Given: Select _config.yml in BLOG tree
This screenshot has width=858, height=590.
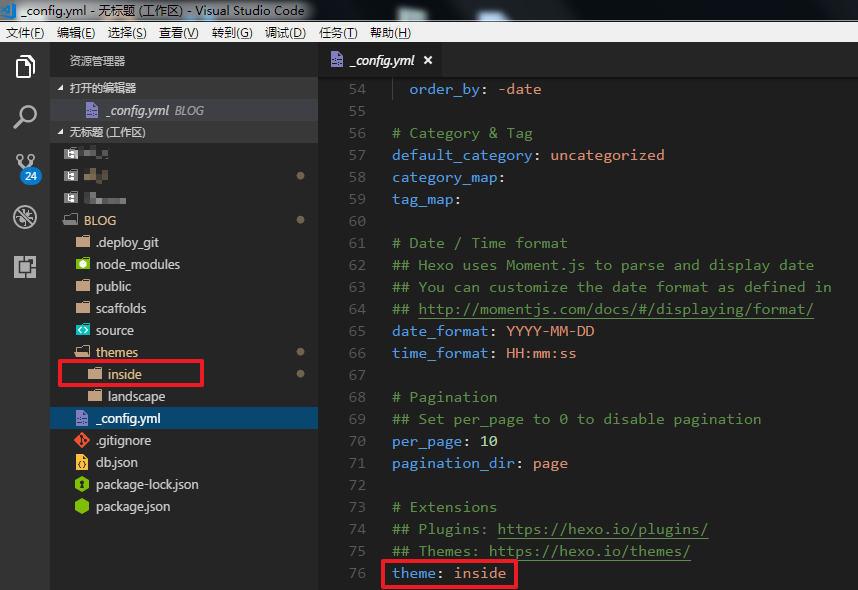Looking at the screenshot, I should [183, 418].
